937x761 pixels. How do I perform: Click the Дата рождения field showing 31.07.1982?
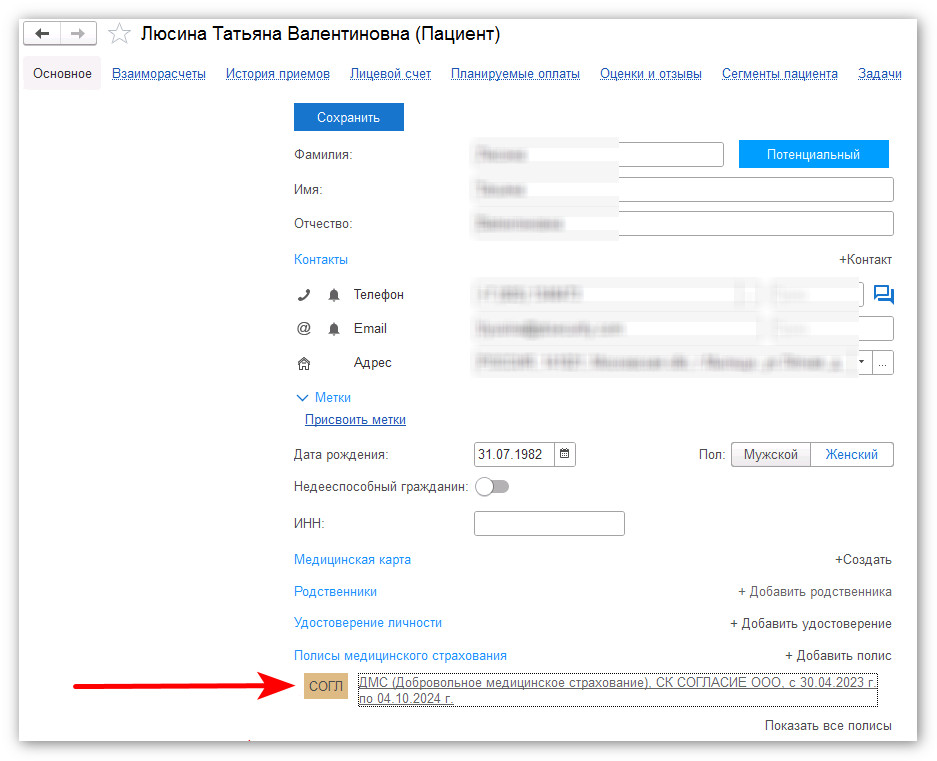[514, 454]
